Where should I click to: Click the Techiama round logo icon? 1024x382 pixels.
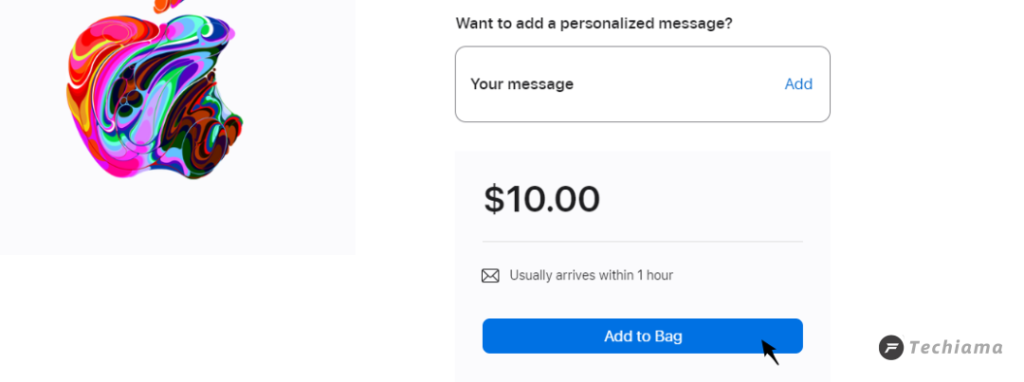[x=891, y=347]
